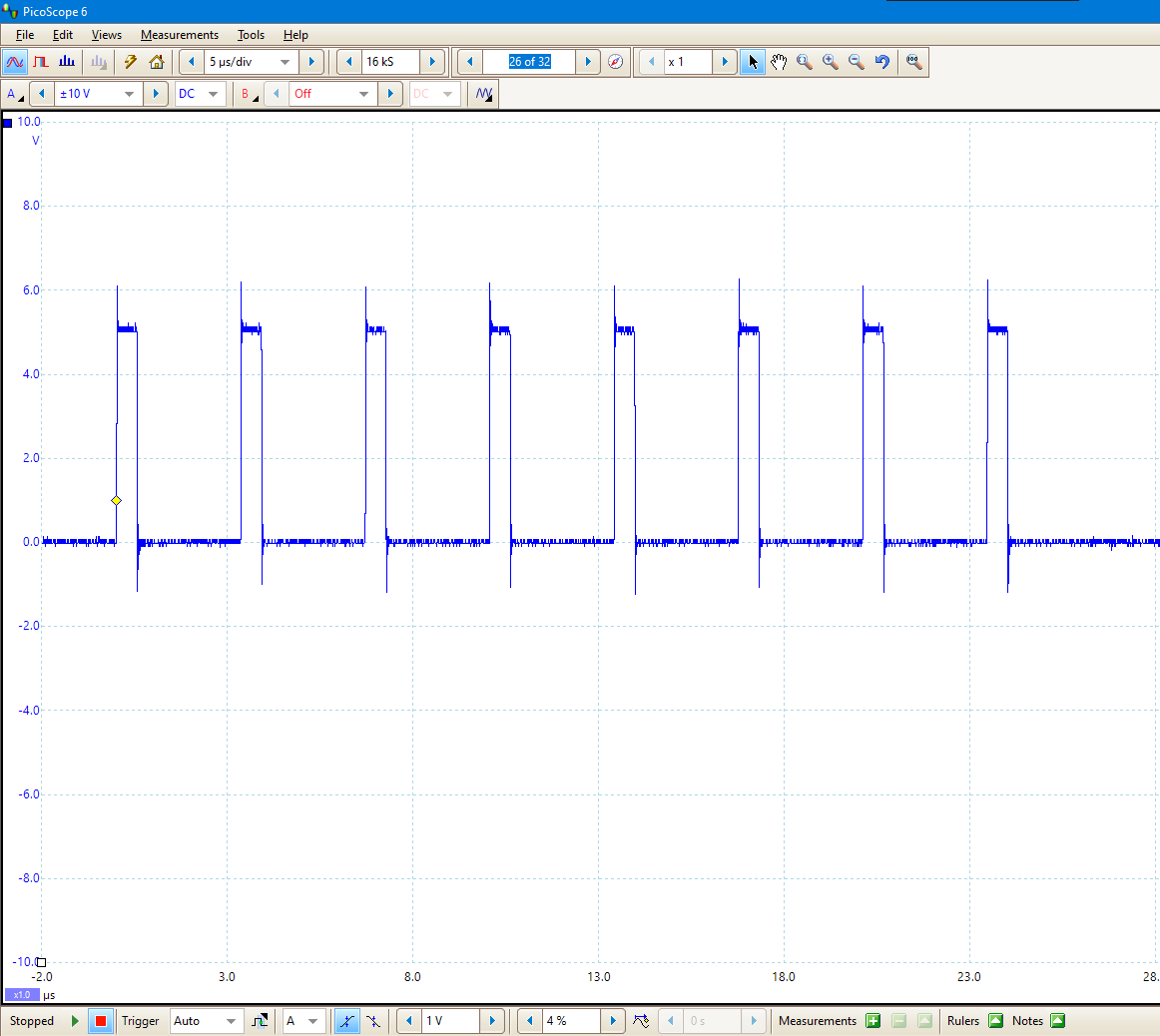Viewport: 1160px width, 1036px height.
Task: Select the hand pan tool
Action: 779,62
